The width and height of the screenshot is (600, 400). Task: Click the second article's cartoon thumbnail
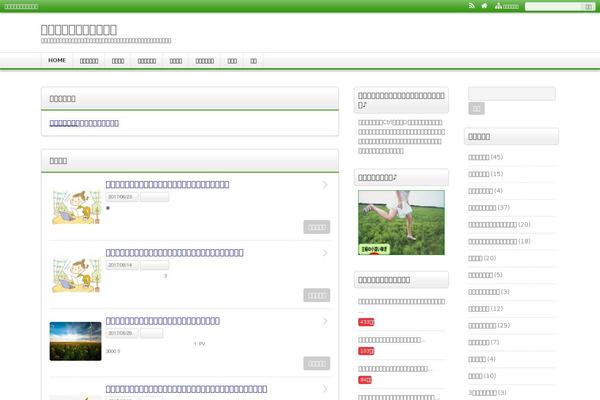[75, 274]
